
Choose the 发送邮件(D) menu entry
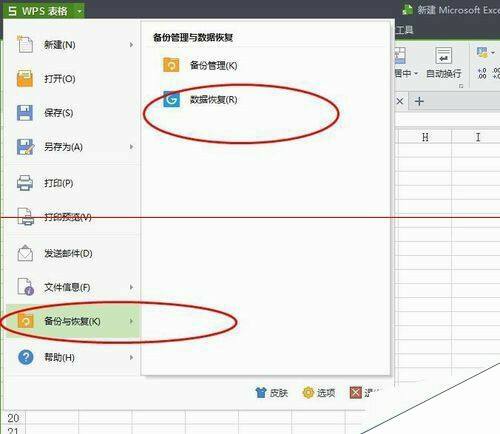pos(68,254)
